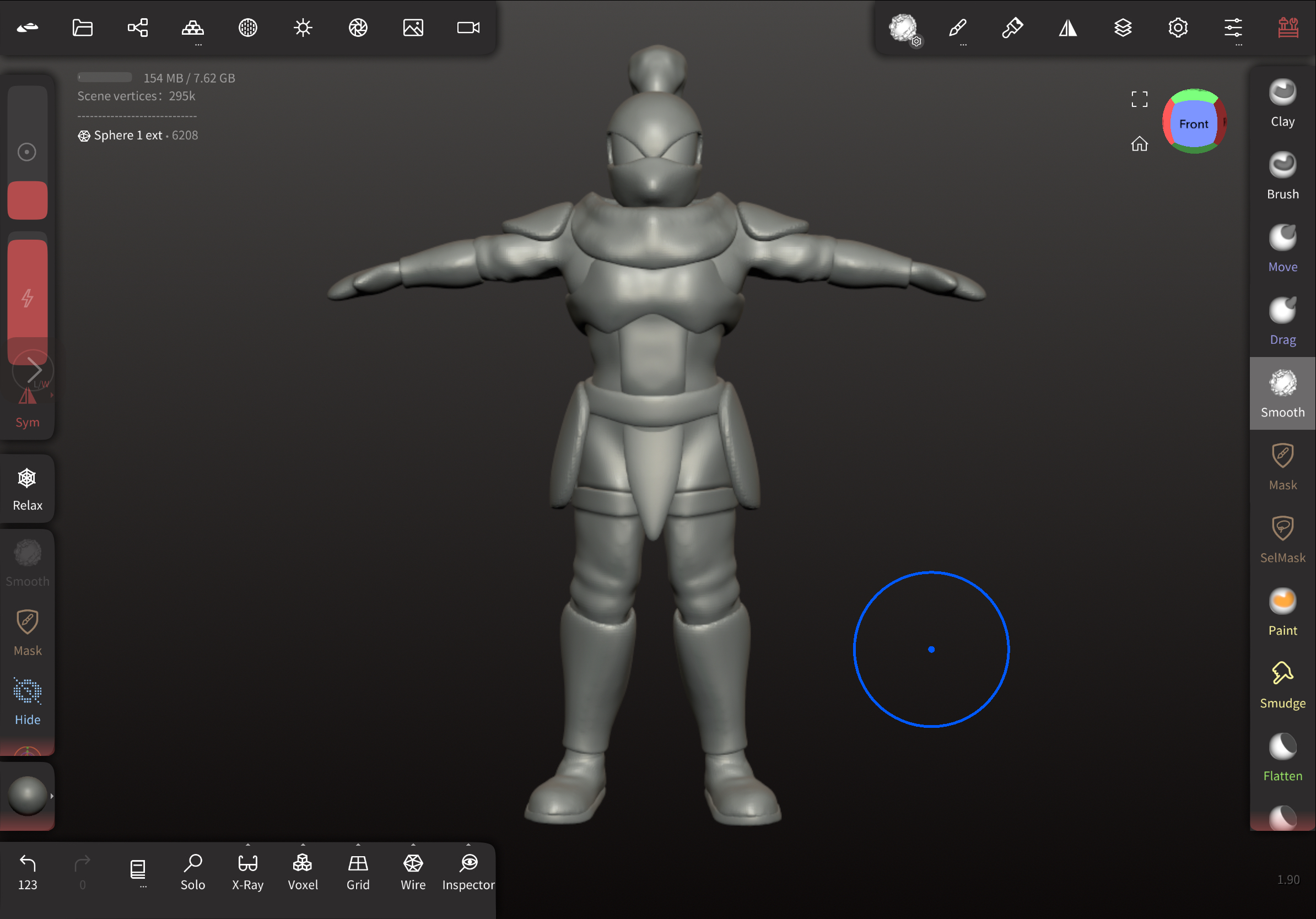Toggle Wire wireframe display
Image resolution: width=1316 pixels, height=919 pixels.
tap(413, 872)
